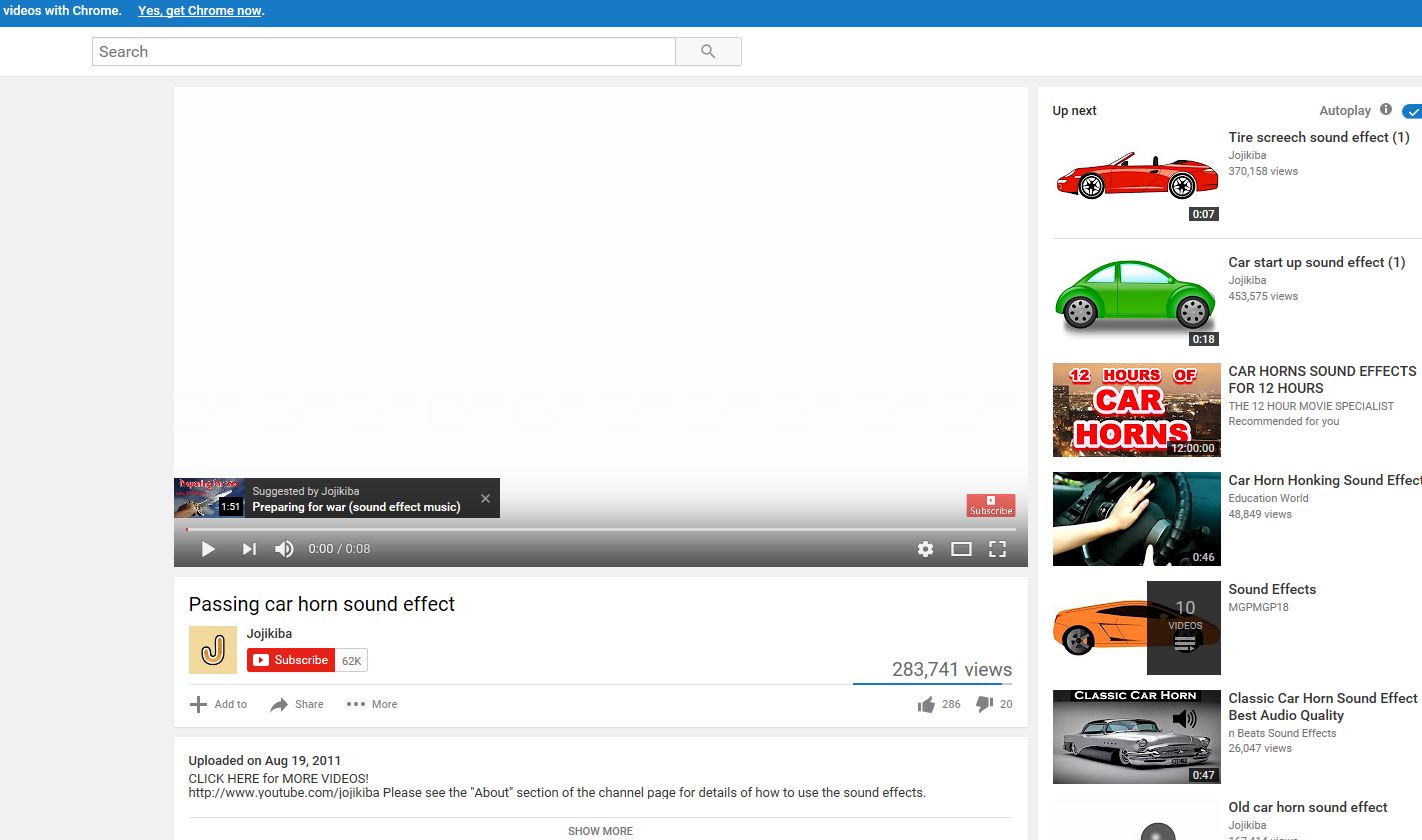
Task: Click the magnifier search button
Action: point(708,52)
